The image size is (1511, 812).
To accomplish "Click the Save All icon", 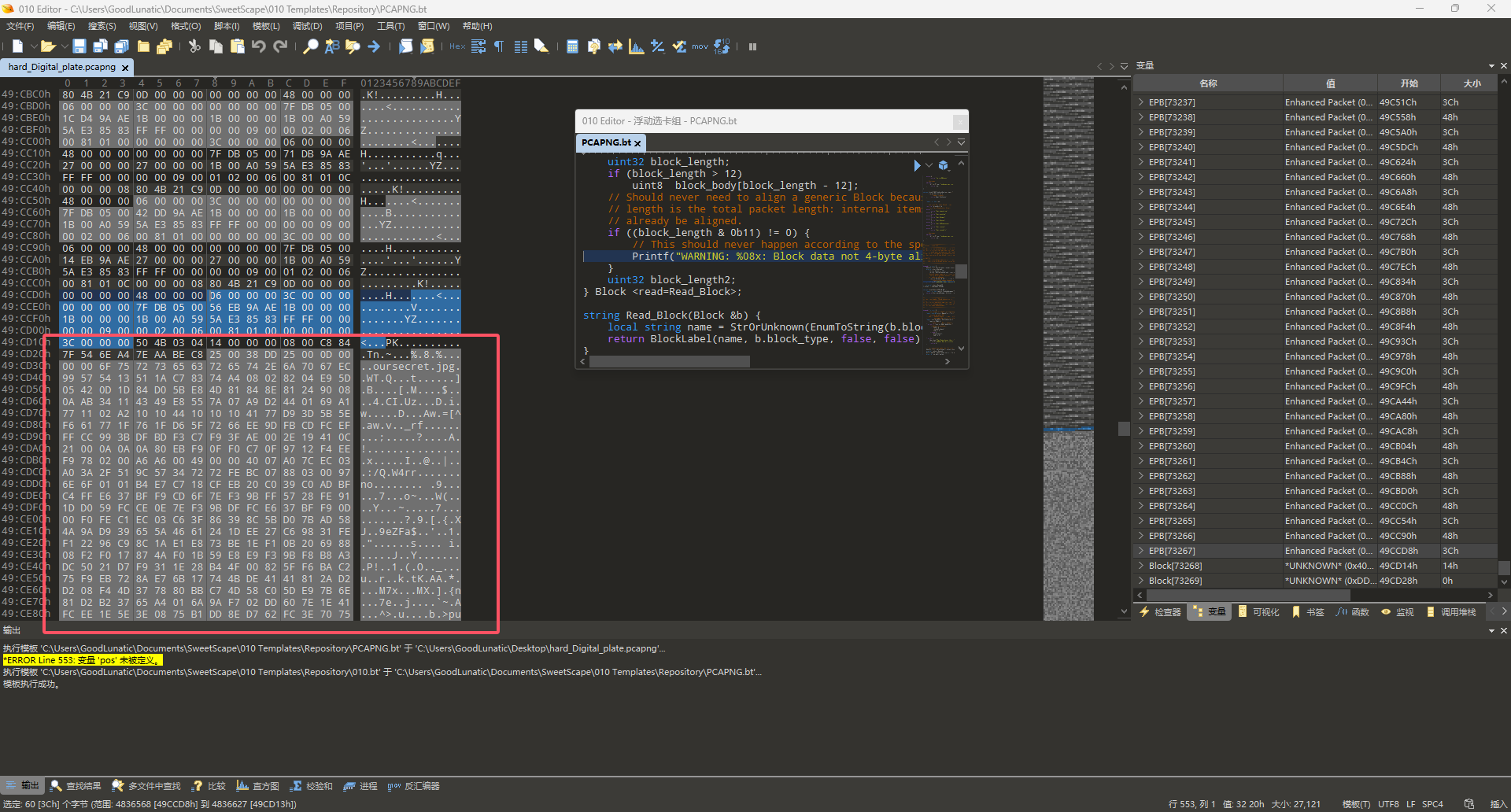I will coord(122,46).
